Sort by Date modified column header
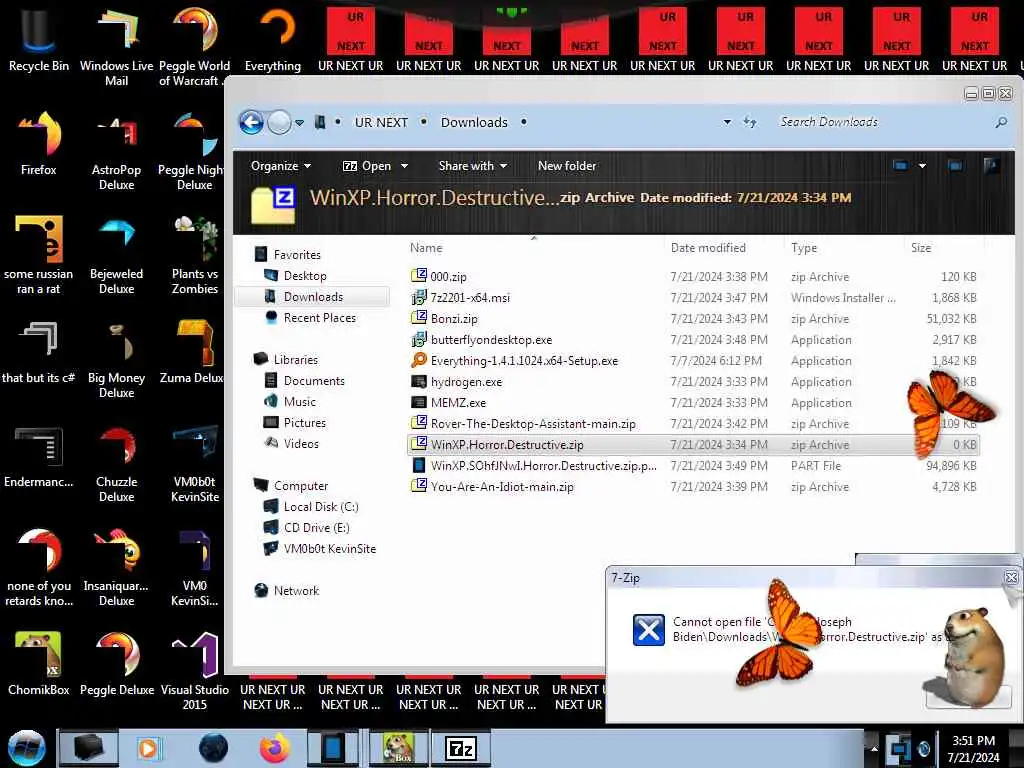The image size is (1024, 768). tap(708, 248)
